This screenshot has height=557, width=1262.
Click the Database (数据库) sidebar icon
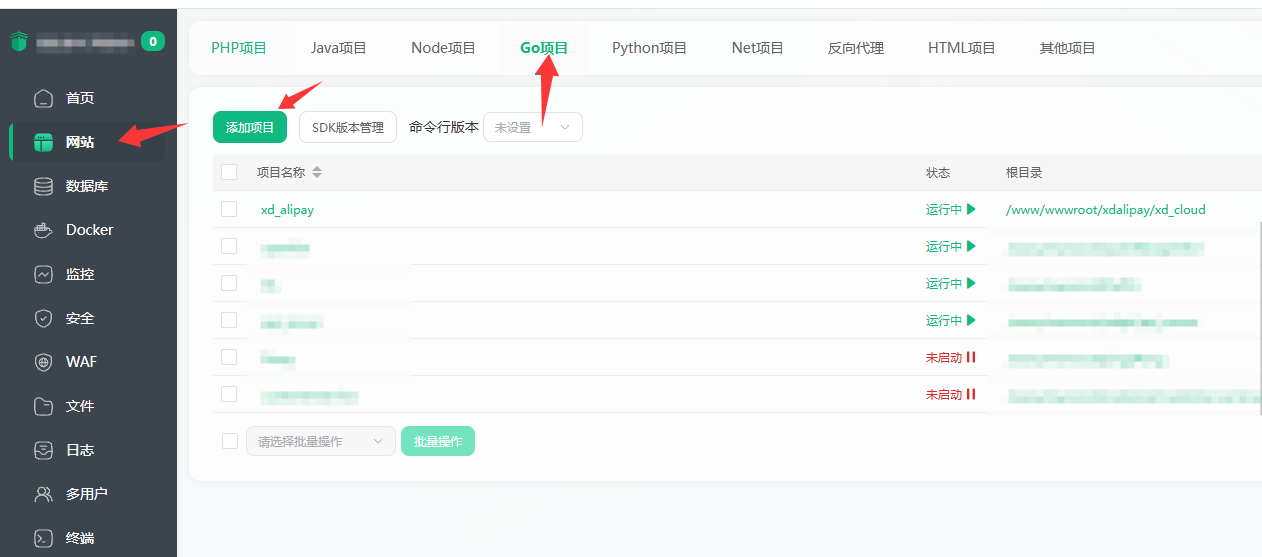click(43, 186)
